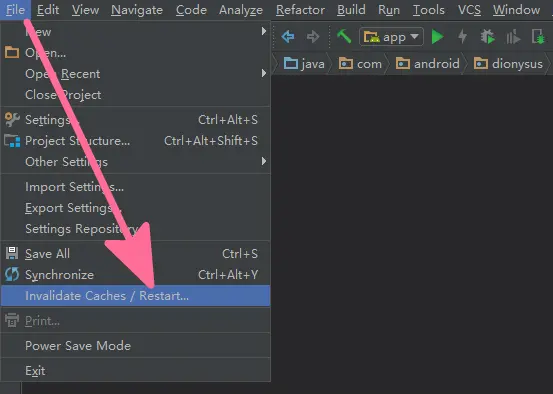This screenshot has width=553, height=394.
Task: Open the Tools menu
Action: [429, 10]
